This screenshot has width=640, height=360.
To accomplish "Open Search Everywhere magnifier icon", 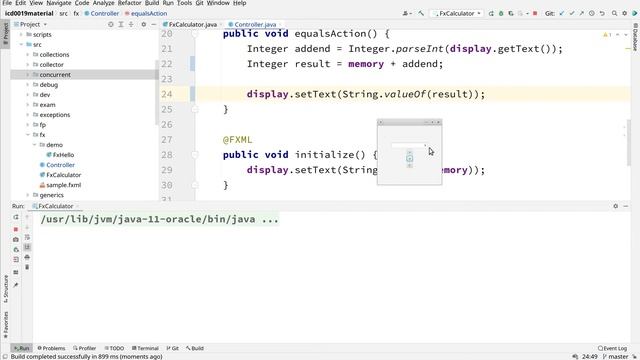I will click(614, 13).
